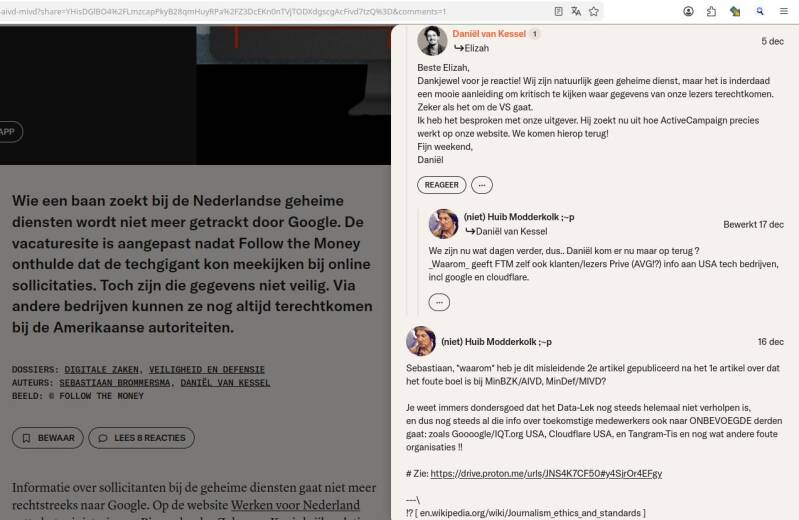799x520 pixels.
Task: Toggle reader view in the address bar
Action: point(558,11)
